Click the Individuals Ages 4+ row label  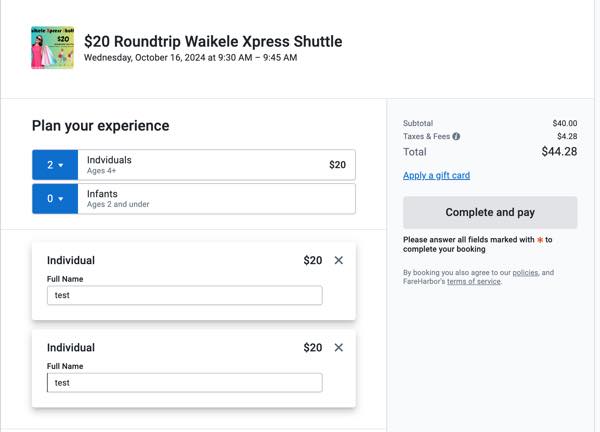(109, 165)
